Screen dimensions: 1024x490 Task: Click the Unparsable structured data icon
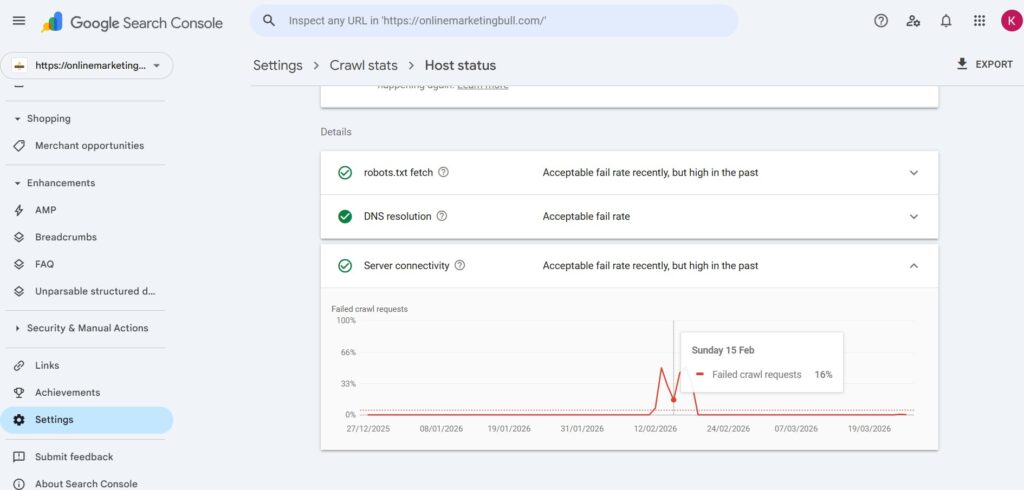click(x=19, y=291)
